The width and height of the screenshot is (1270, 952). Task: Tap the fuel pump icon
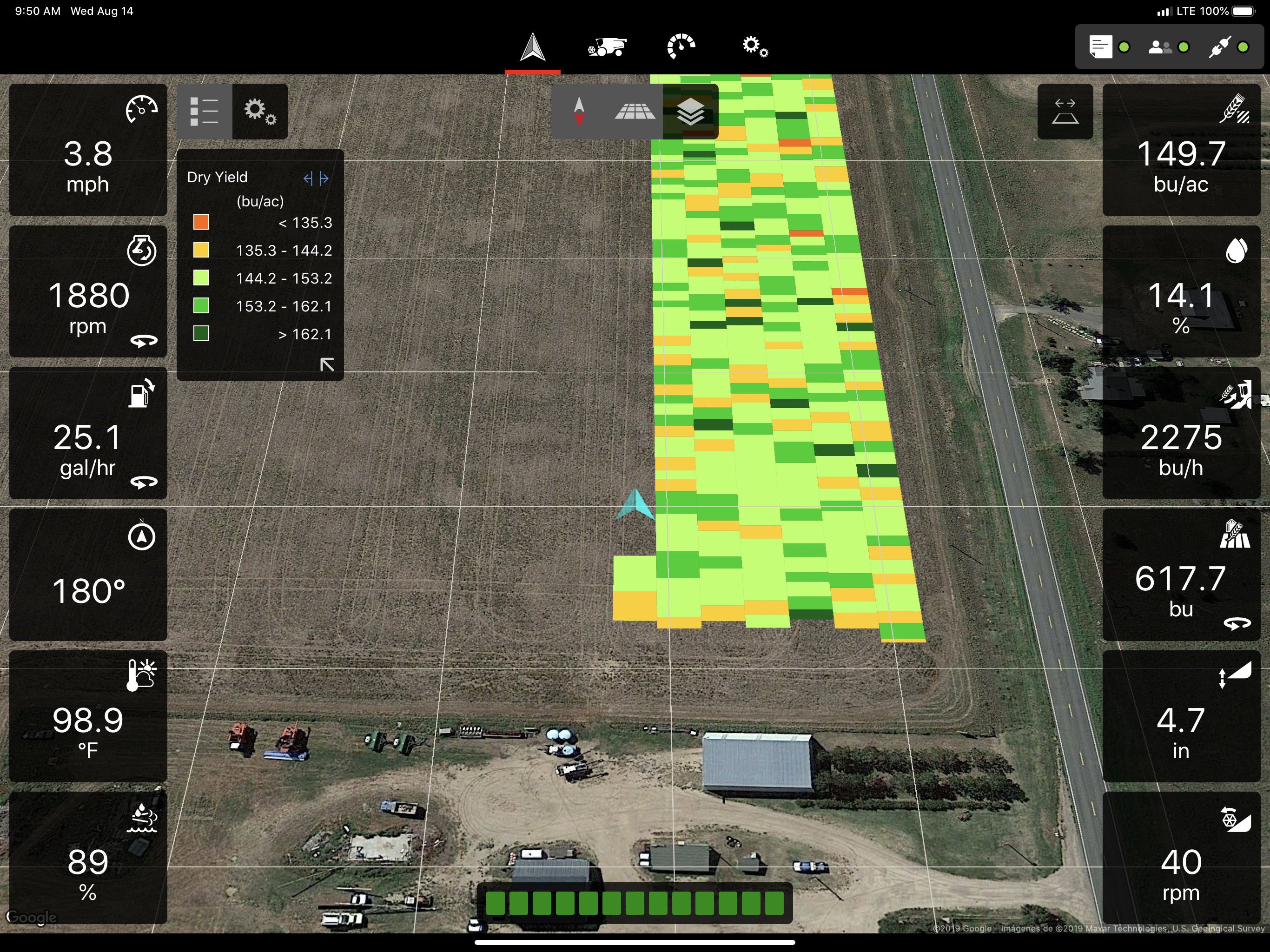(x=142, y=393)
